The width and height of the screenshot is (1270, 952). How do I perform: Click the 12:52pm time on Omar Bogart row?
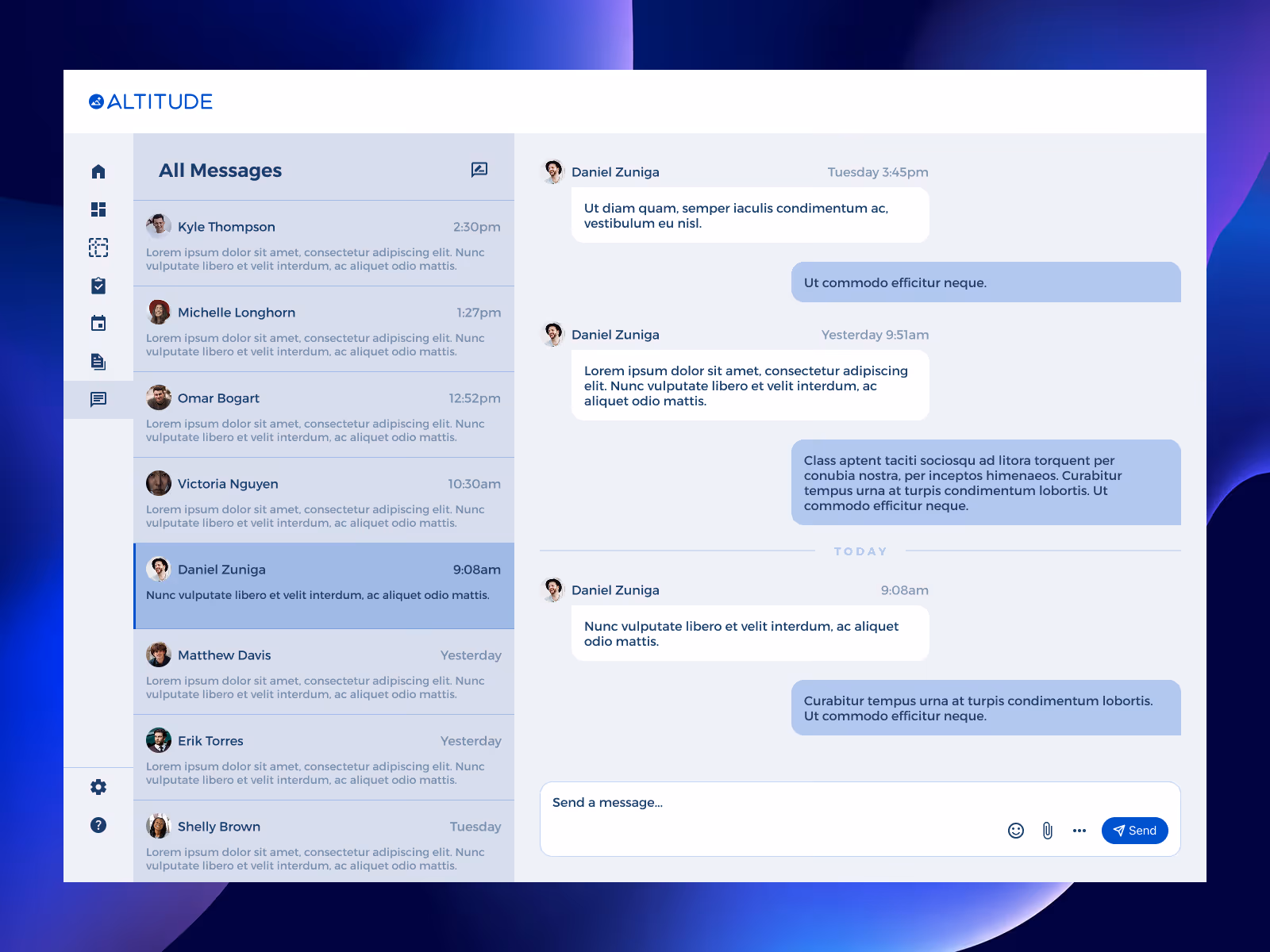click(475, 398)
